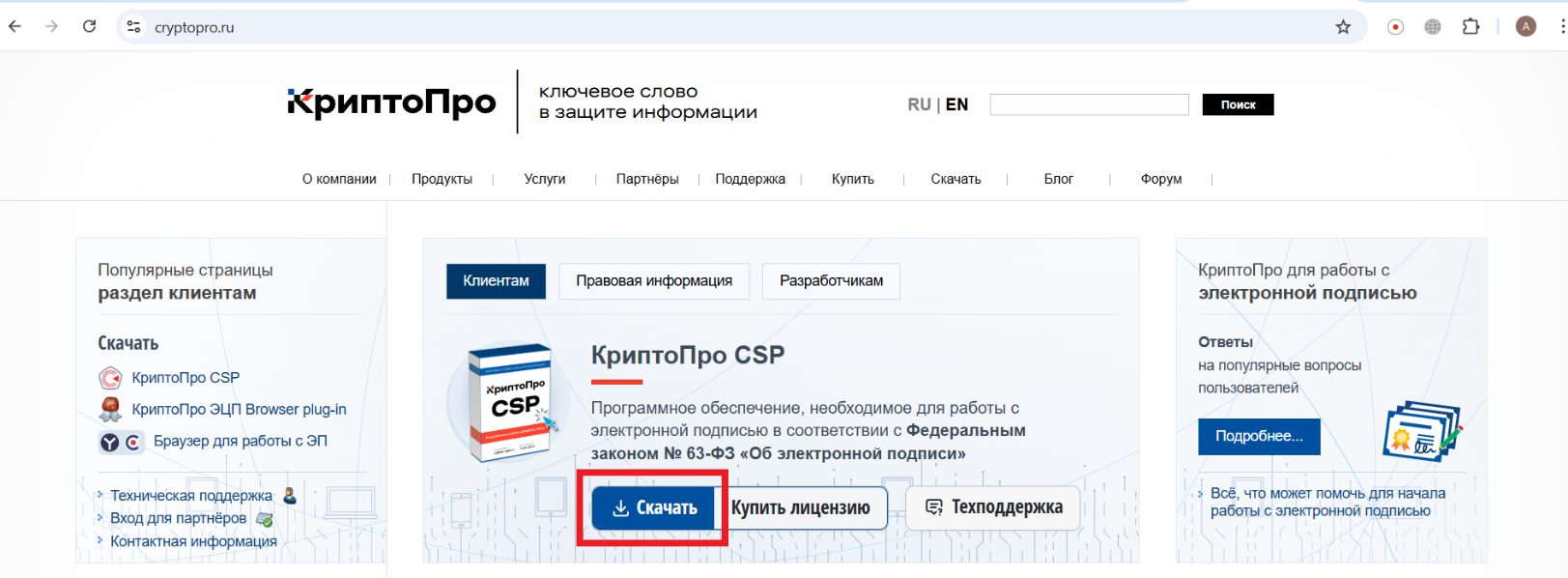The width and height of the screenshot is (1568, 578).
Task: Open the Партнёры menu item
Action: coord(647,179)
